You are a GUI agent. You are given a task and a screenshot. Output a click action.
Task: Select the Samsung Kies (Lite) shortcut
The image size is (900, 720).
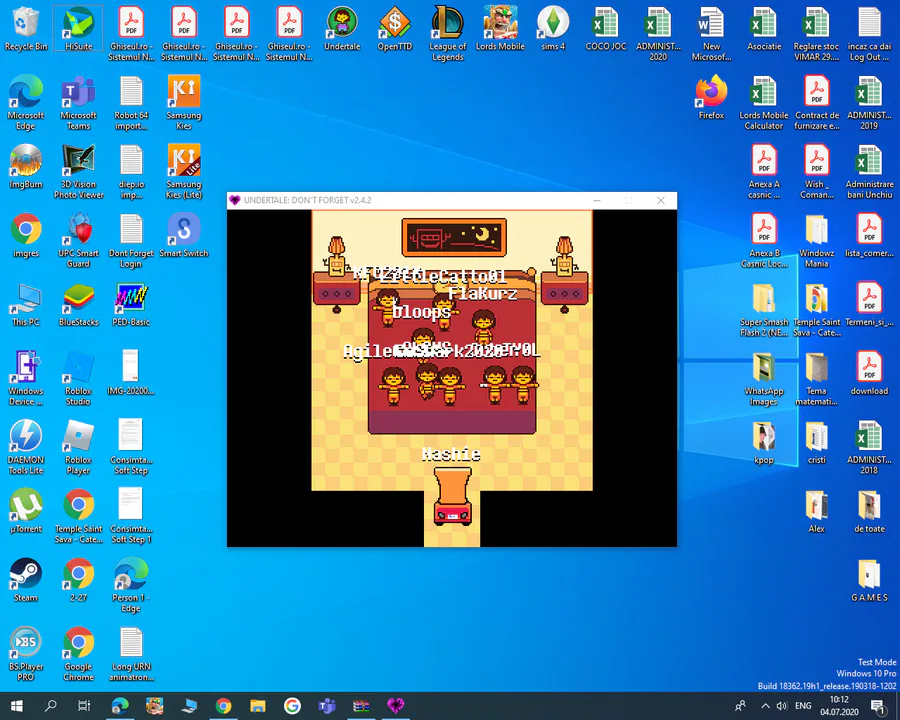click(184, 171)
